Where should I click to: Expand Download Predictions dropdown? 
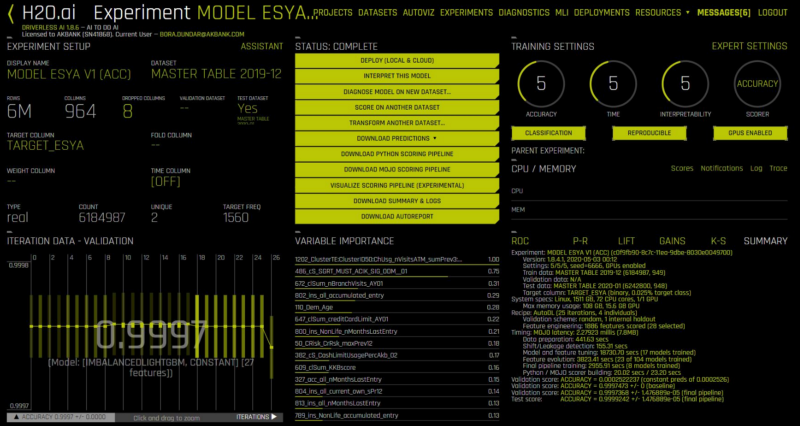(x=397, y=138)
